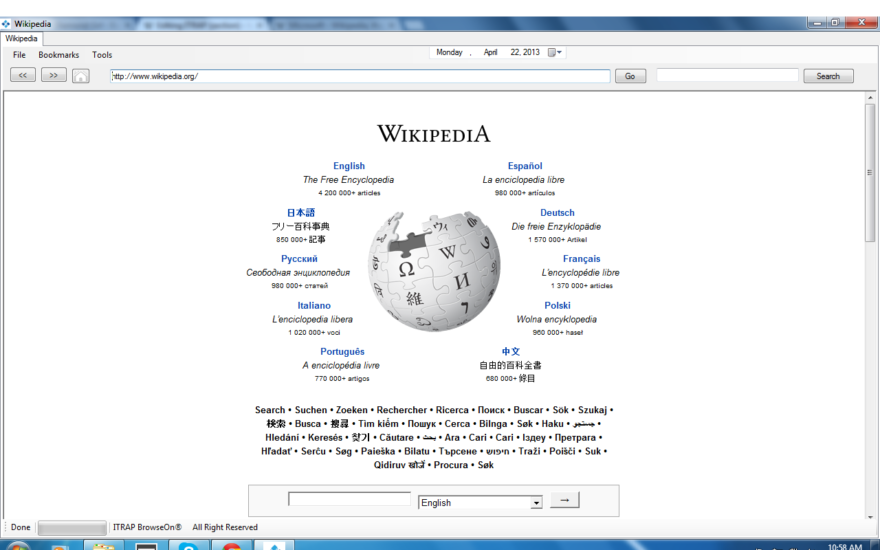Open the Tools menu
This screenshot has width=880, height=550.
tap(102, 55)
